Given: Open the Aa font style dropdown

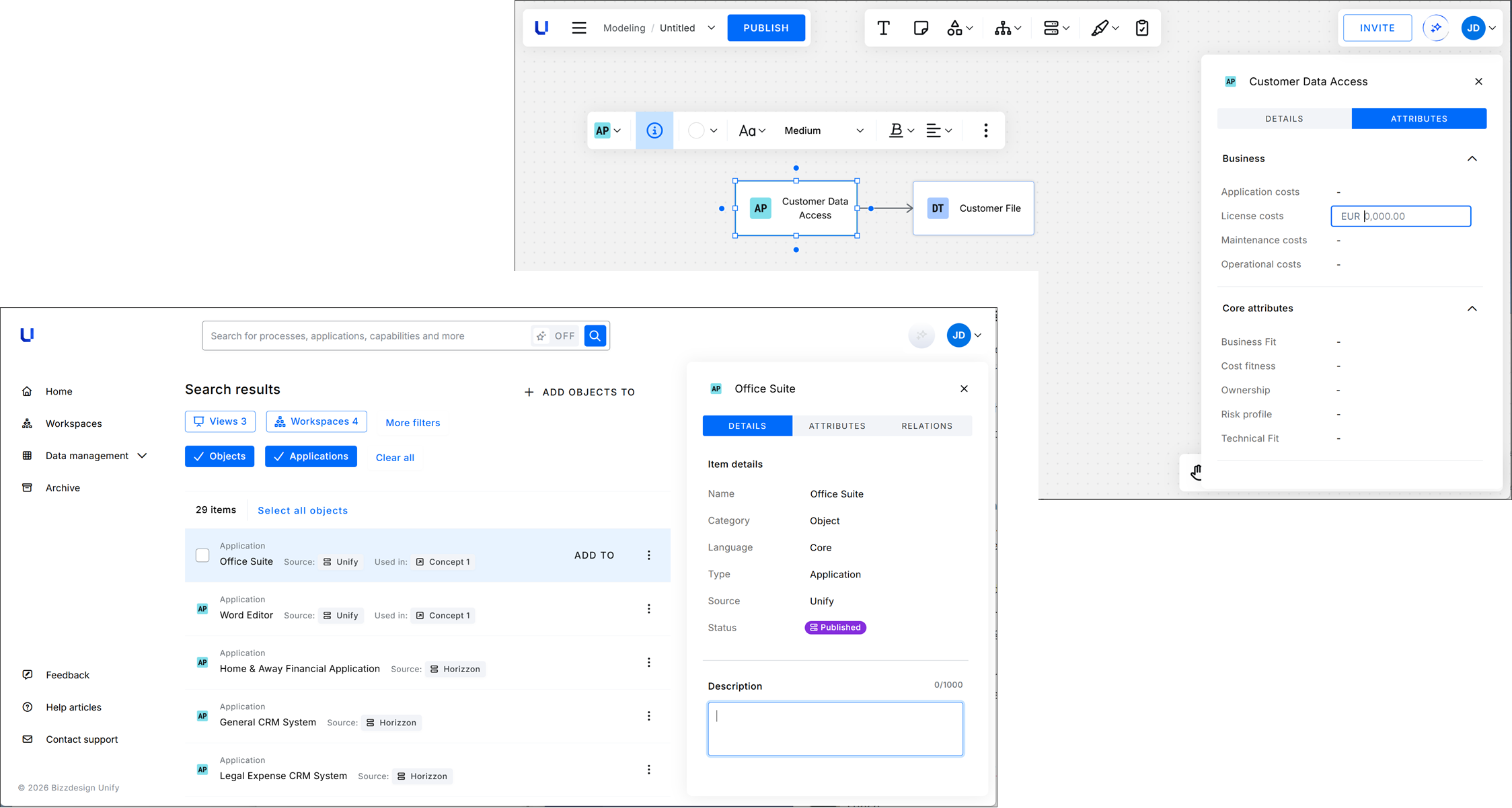Looking at the screenshot, I should tap(752, 130).
